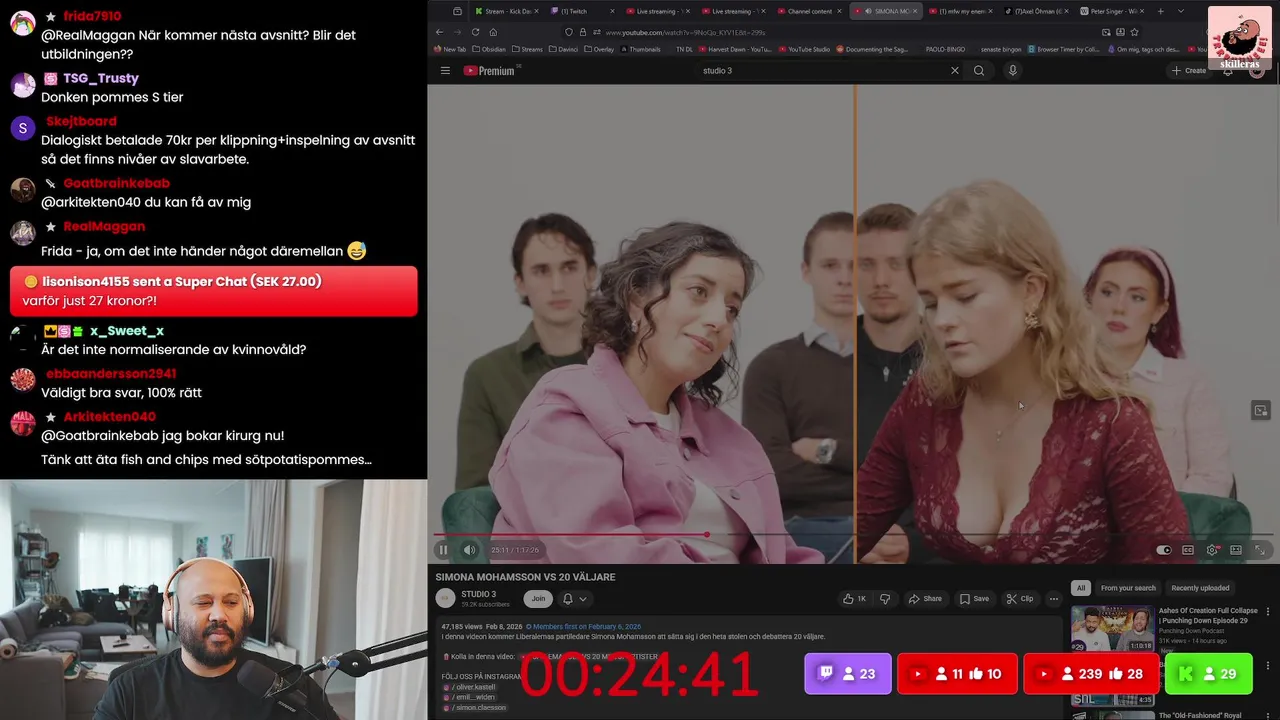Open the player settings gear

click(x=1212, y=550)
